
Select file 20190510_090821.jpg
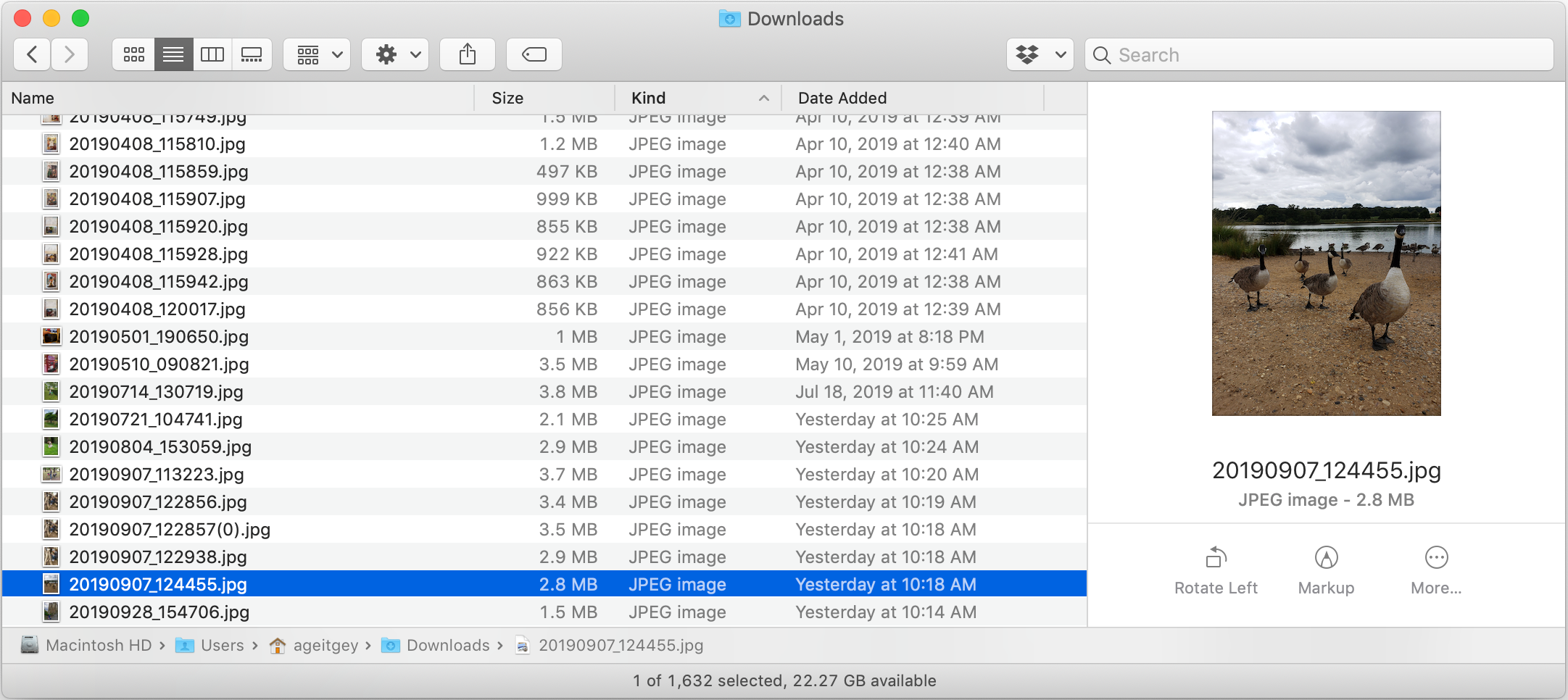click(x=544, y=364)
